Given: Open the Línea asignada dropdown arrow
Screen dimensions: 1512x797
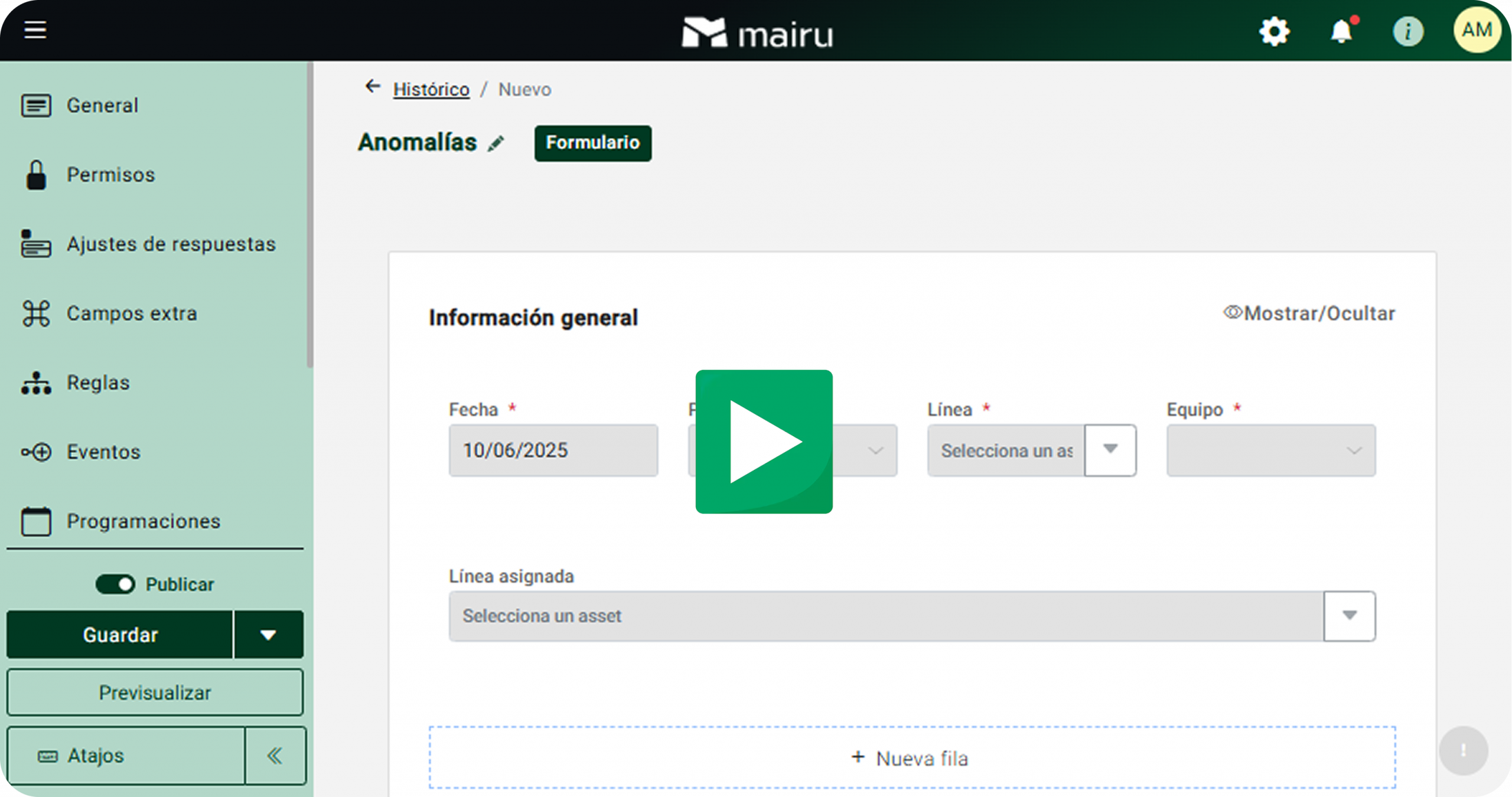Looking at the screenshot, I should (1350, 616).
